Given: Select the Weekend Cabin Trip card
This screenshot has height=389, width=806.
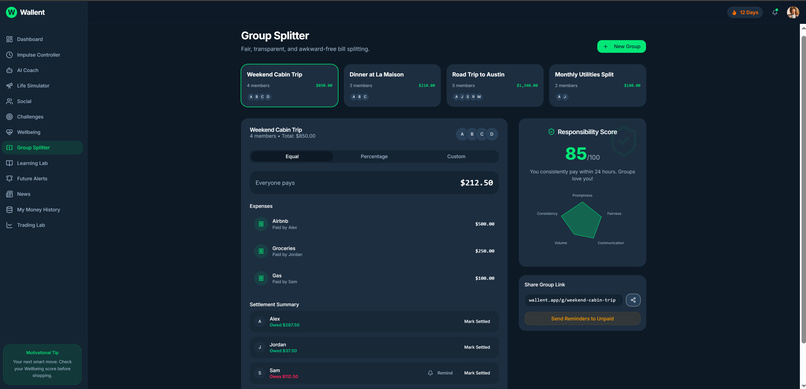Looking at the screenshot, I should click(289, 85).
